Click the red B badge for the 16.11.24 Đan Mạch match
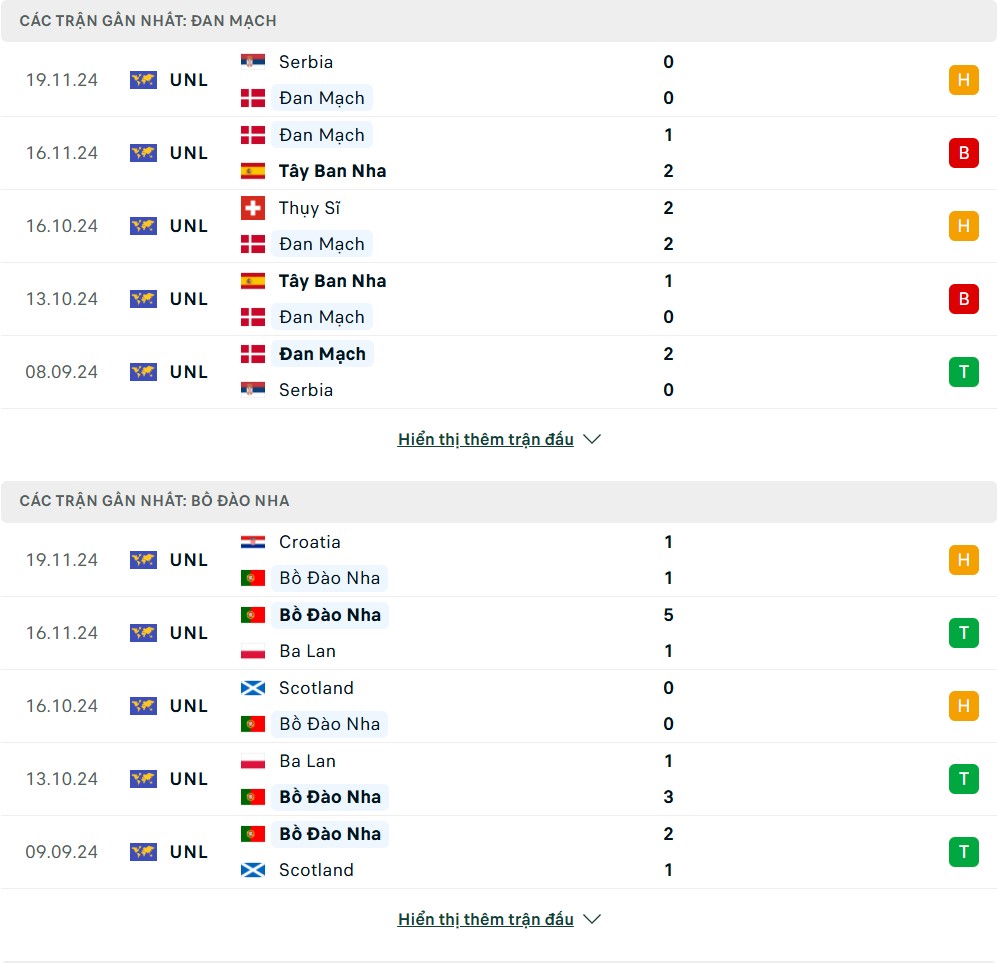The height and width of the screenshot is (963, 997). point(963,153)
